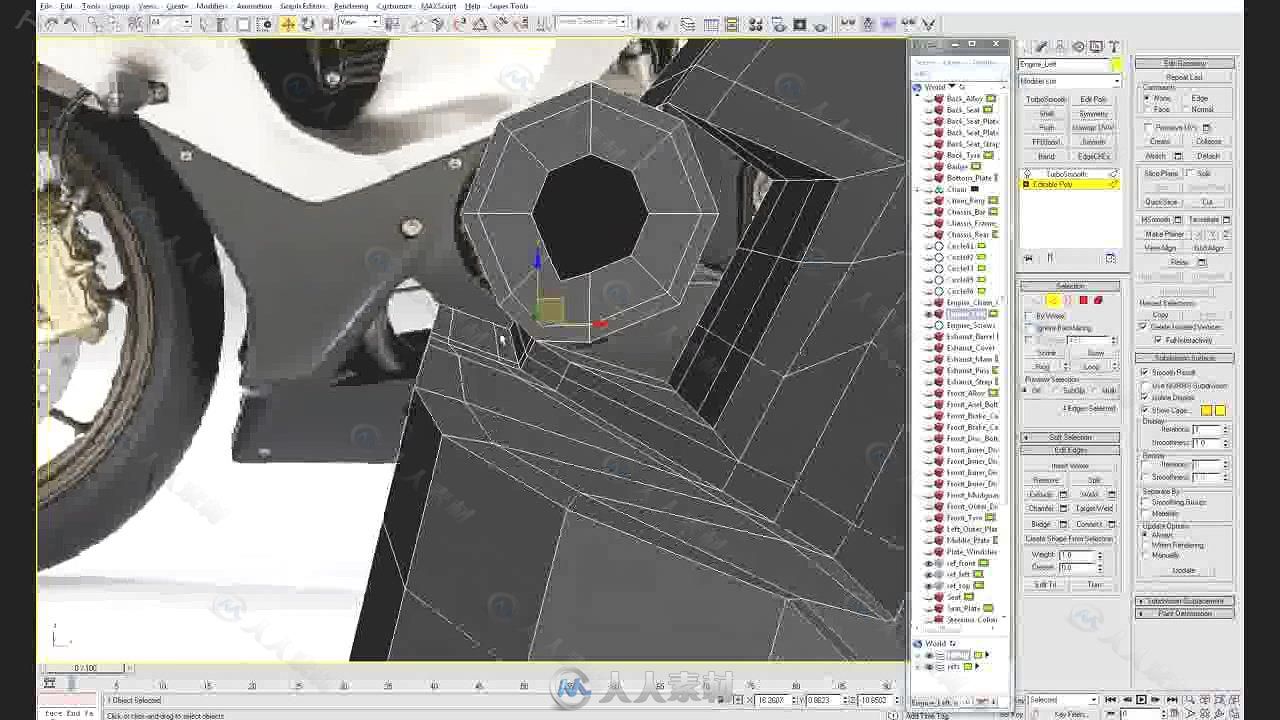Toggle Smooth Result checkbox
This screenshot has width=1280, height=720.
coord(1145,372)
